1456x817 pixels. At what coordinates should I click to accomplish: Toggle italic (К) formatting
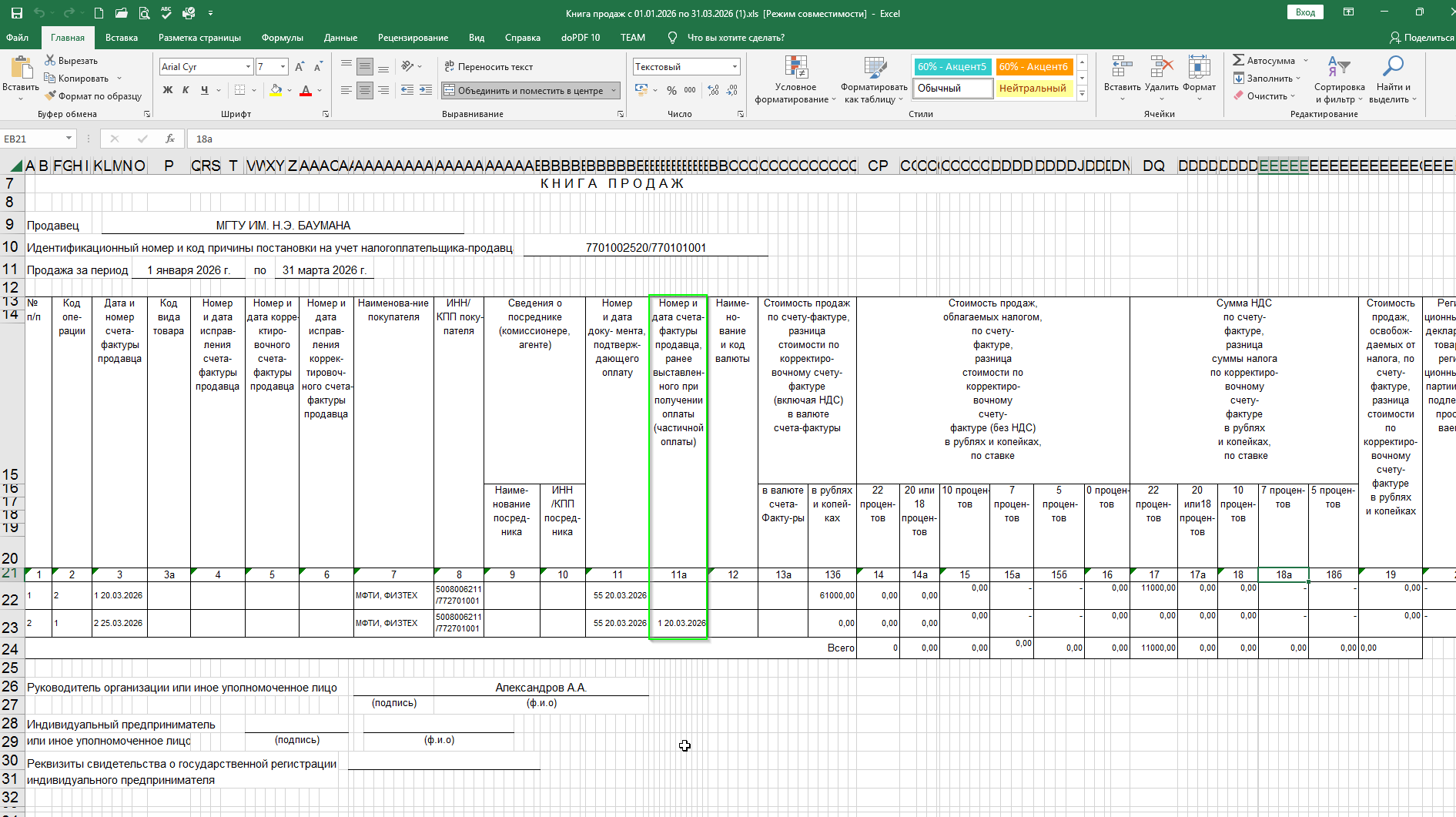(186, 90)
